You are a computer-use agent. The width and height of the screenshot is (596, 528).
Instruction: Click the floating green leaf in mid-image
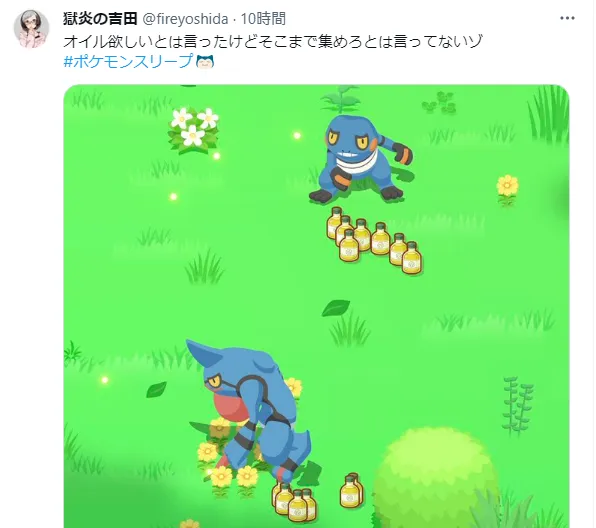click(x=336, y=308)
